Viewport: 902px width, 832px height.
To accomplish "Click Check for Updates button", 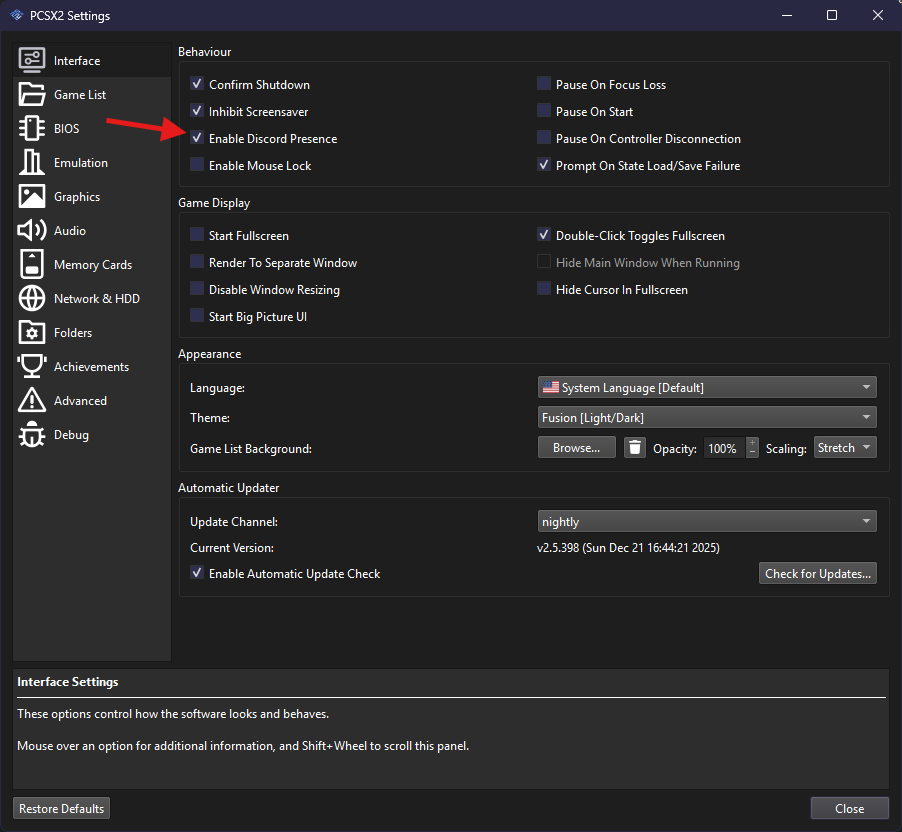I will 817,573.
